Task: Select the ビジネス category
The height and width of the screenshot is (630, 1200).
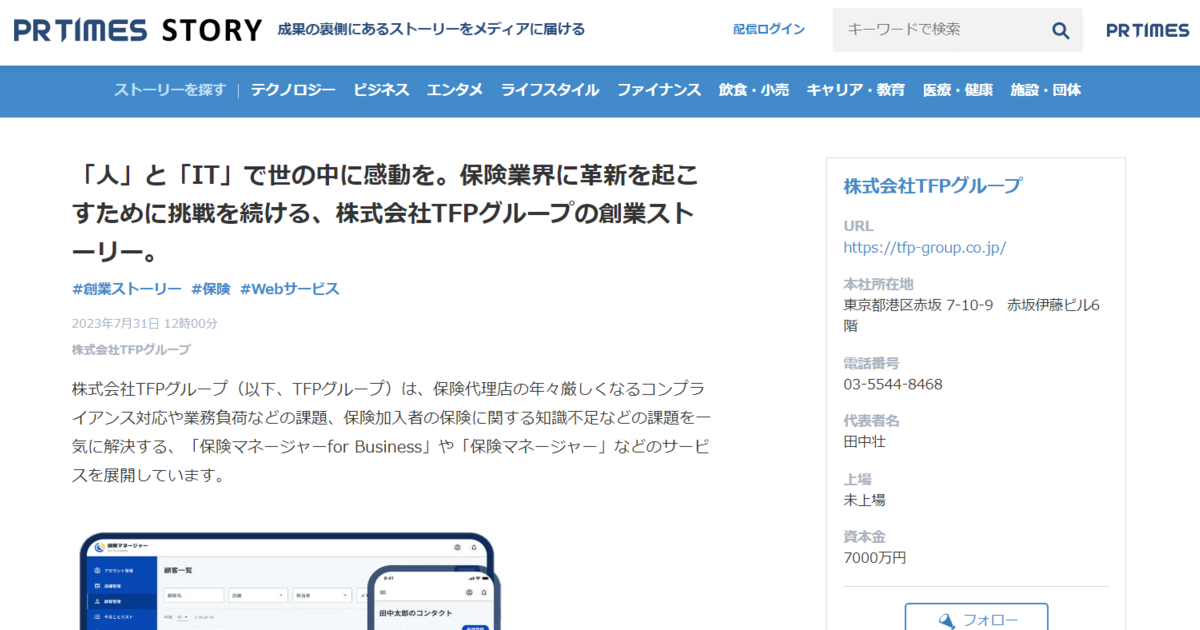Action: 381,90
